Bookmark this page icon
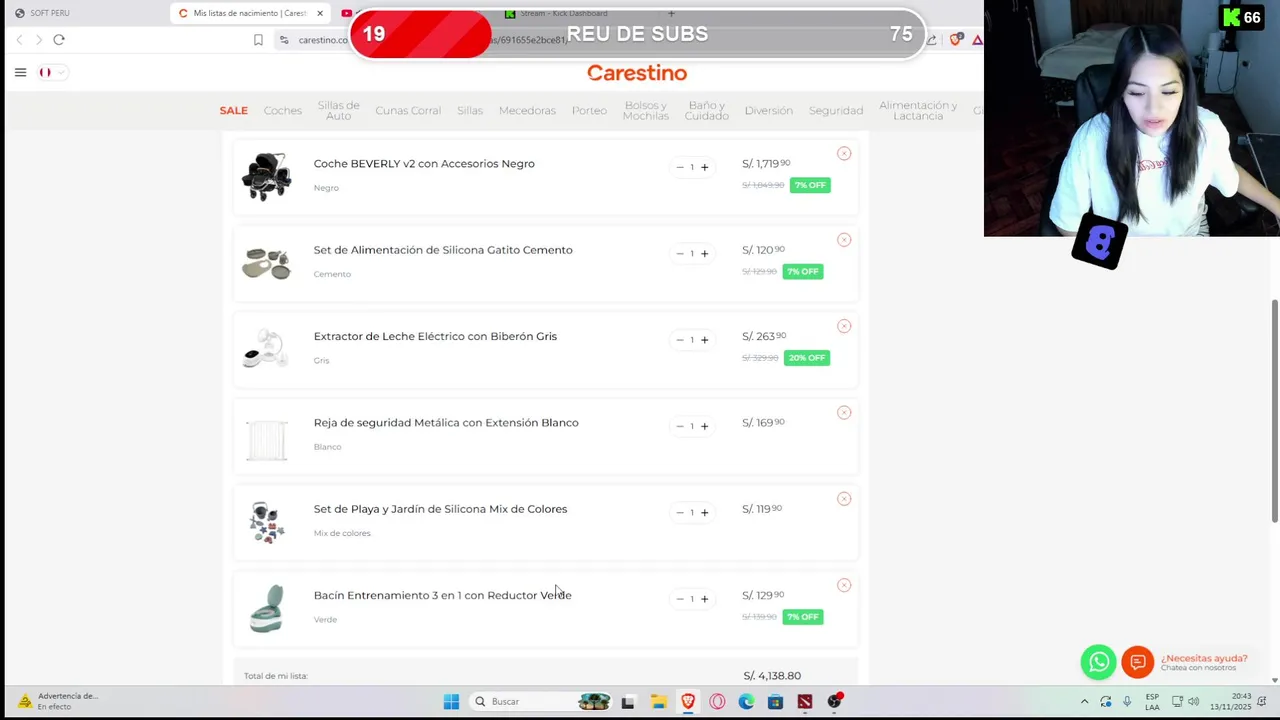Screen dimensions: 1280x720 [258, 40]
